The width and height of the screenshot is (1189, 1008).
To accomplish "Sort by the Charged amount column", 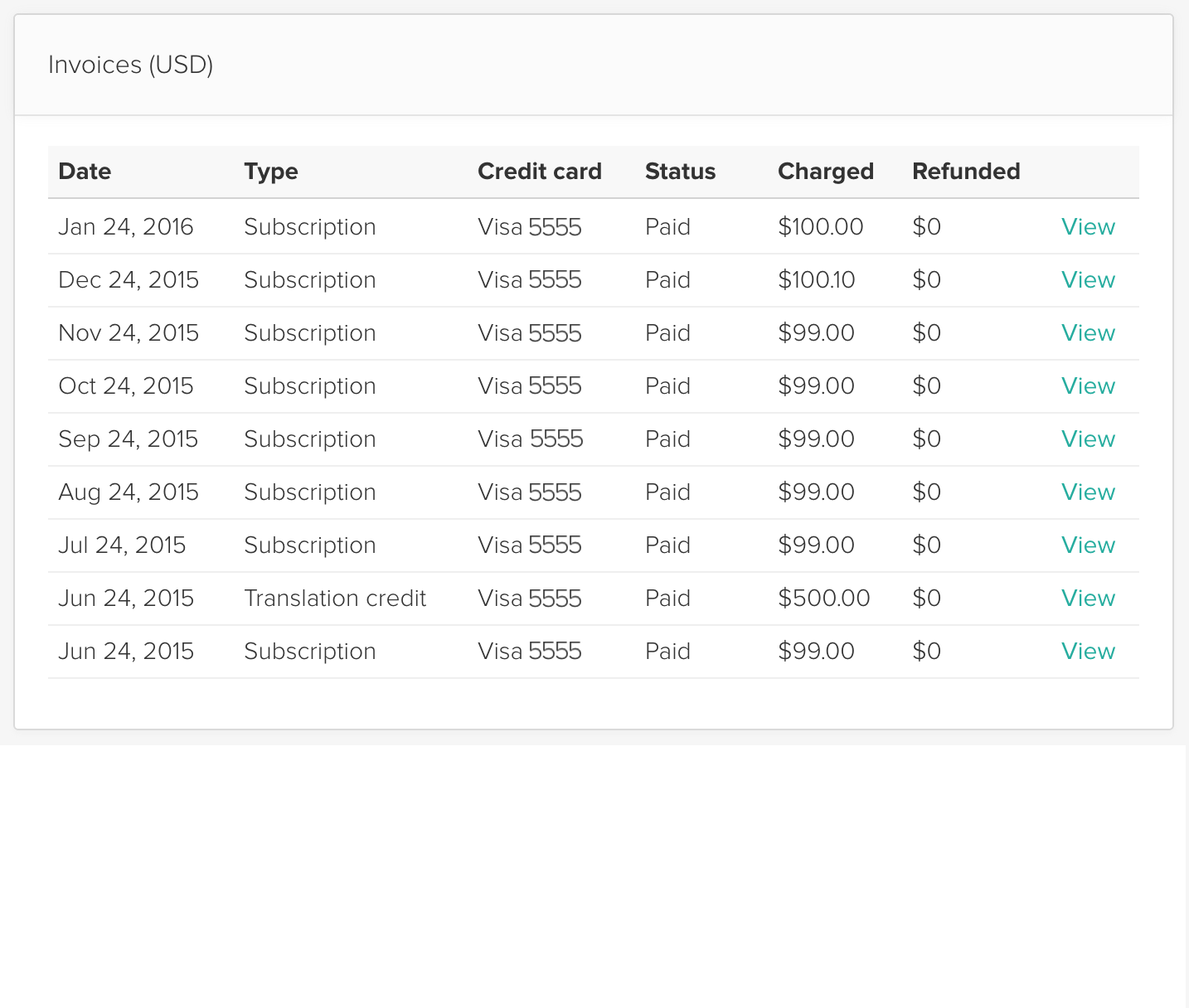I will point(825,172).
